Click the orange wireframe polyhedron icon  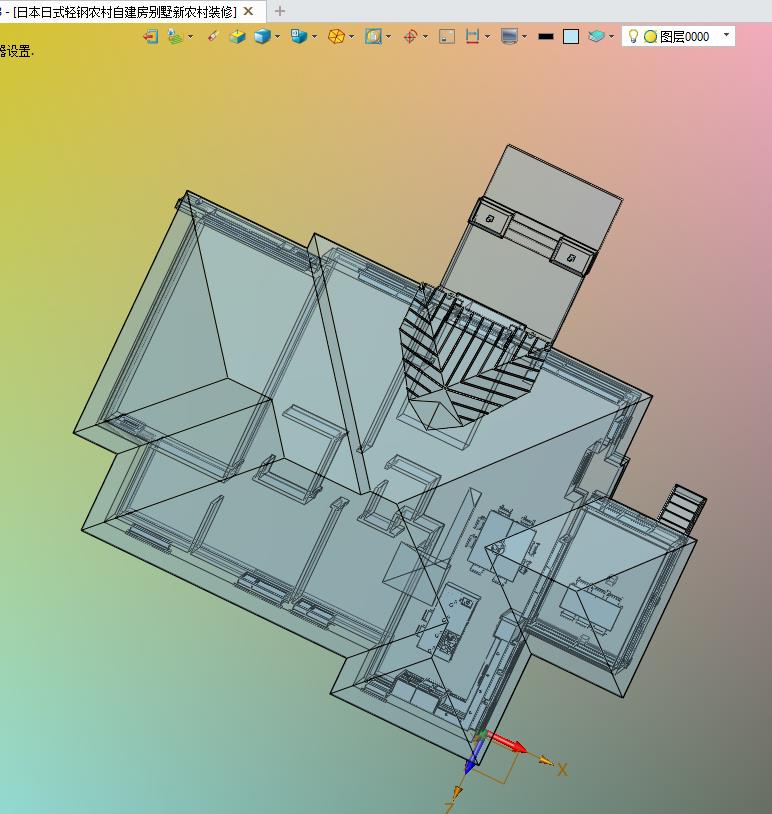point(336,36)
